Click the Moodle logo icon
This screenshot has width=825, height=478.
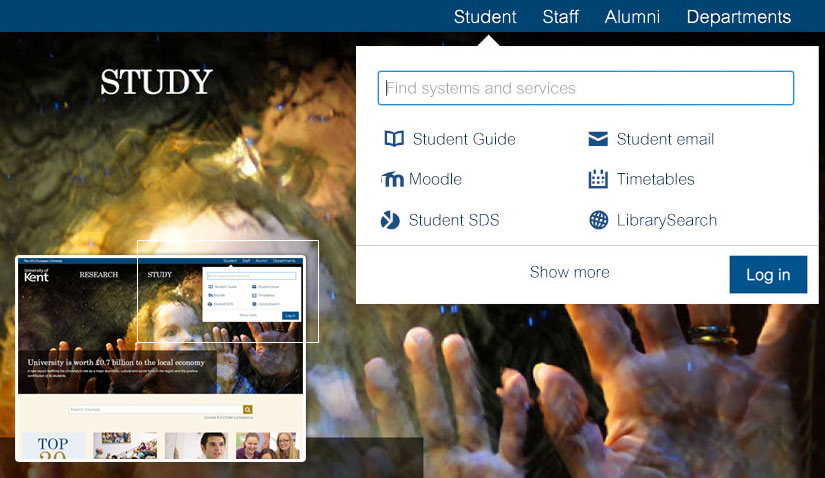click(393, 180)
